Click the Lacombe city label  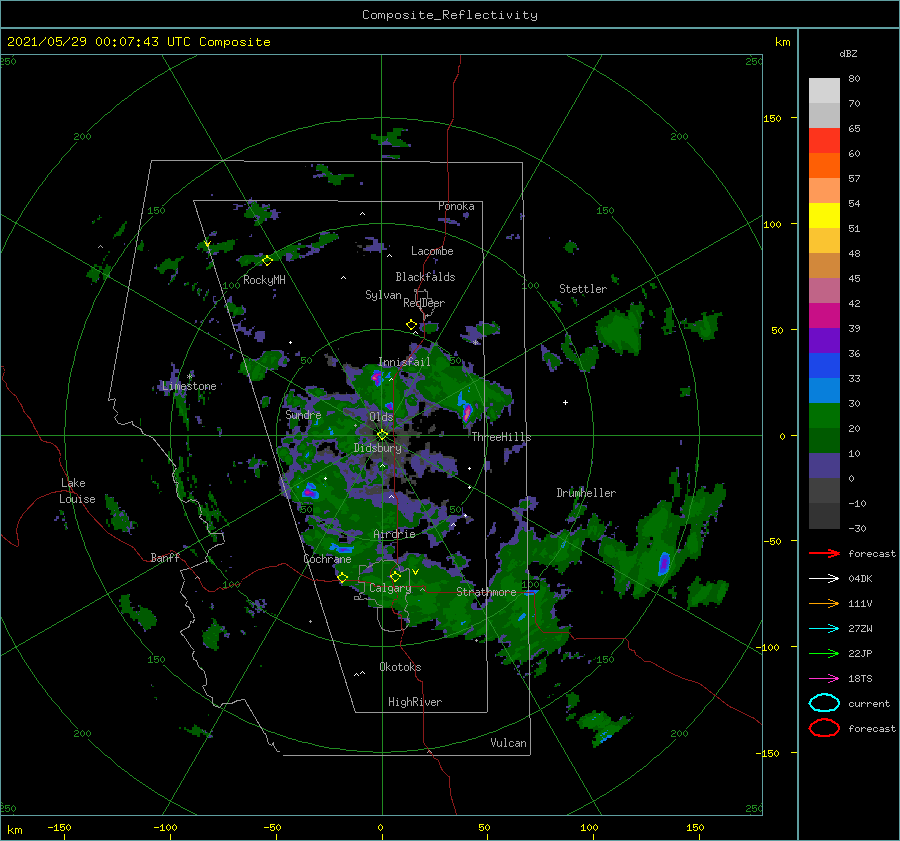click(x=432, y=251)
